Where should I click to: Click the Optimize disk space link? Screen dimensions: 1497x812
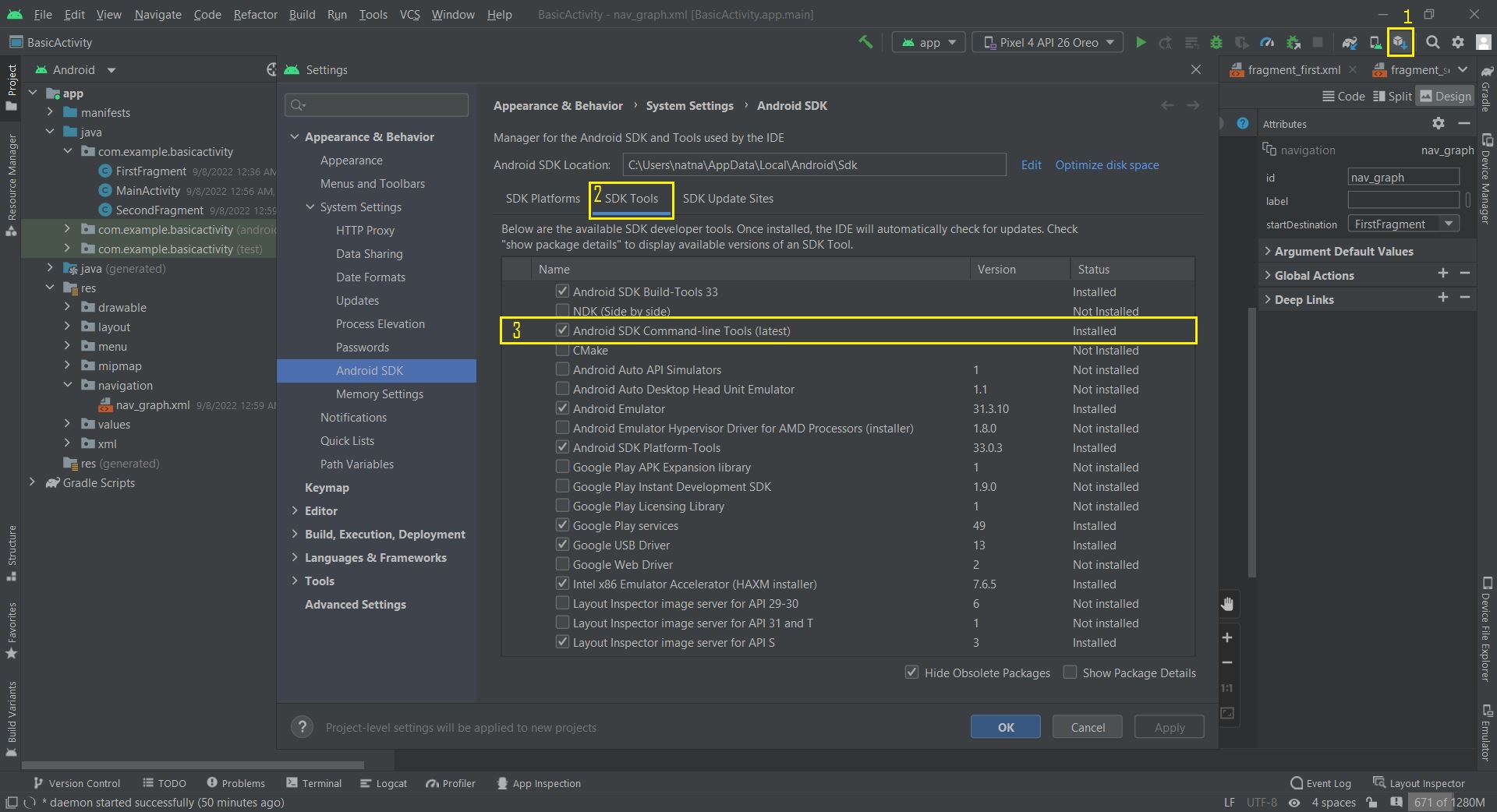tap(1107, 164)
